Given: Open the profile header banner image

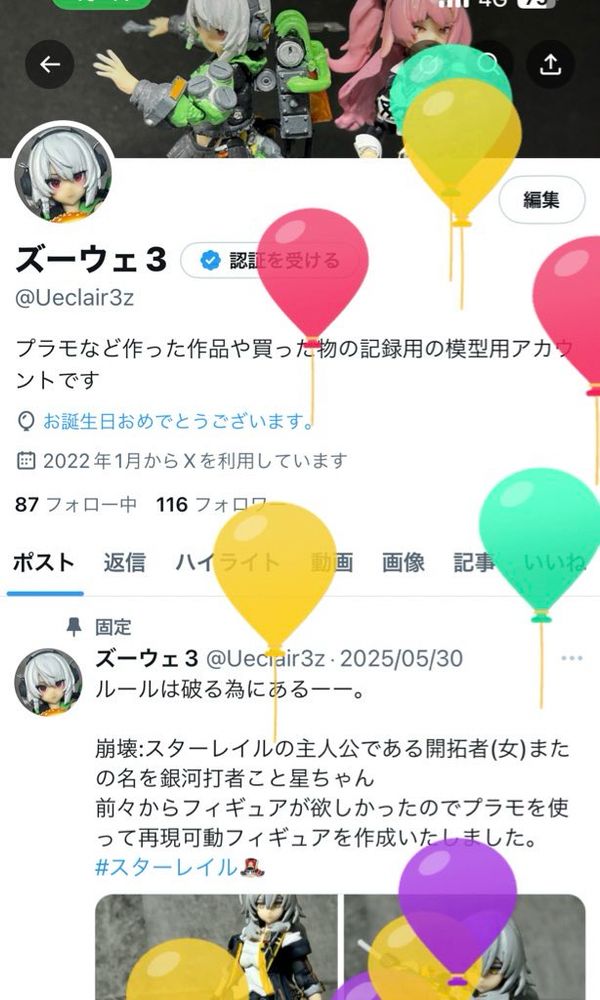Looking at the screenshot, I should coord(300,78).
